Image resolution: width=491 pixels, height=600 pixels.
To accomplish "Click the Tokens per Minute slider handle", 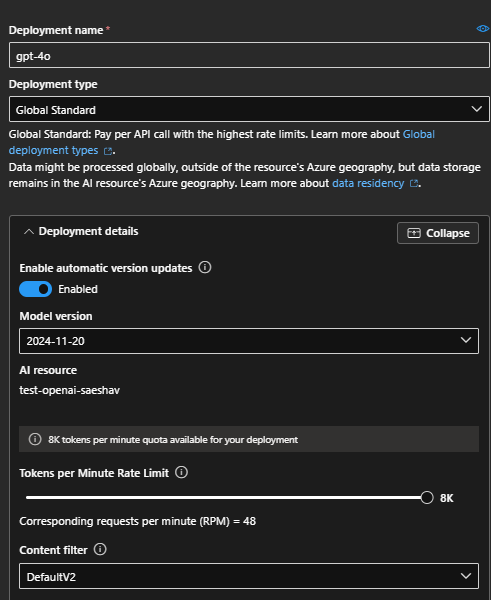I will point(427,497).
